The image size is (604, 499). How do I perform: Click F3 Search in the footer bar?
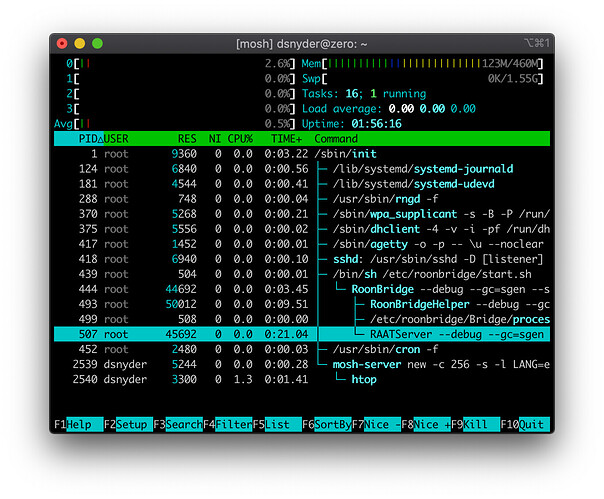coord(178,424)
